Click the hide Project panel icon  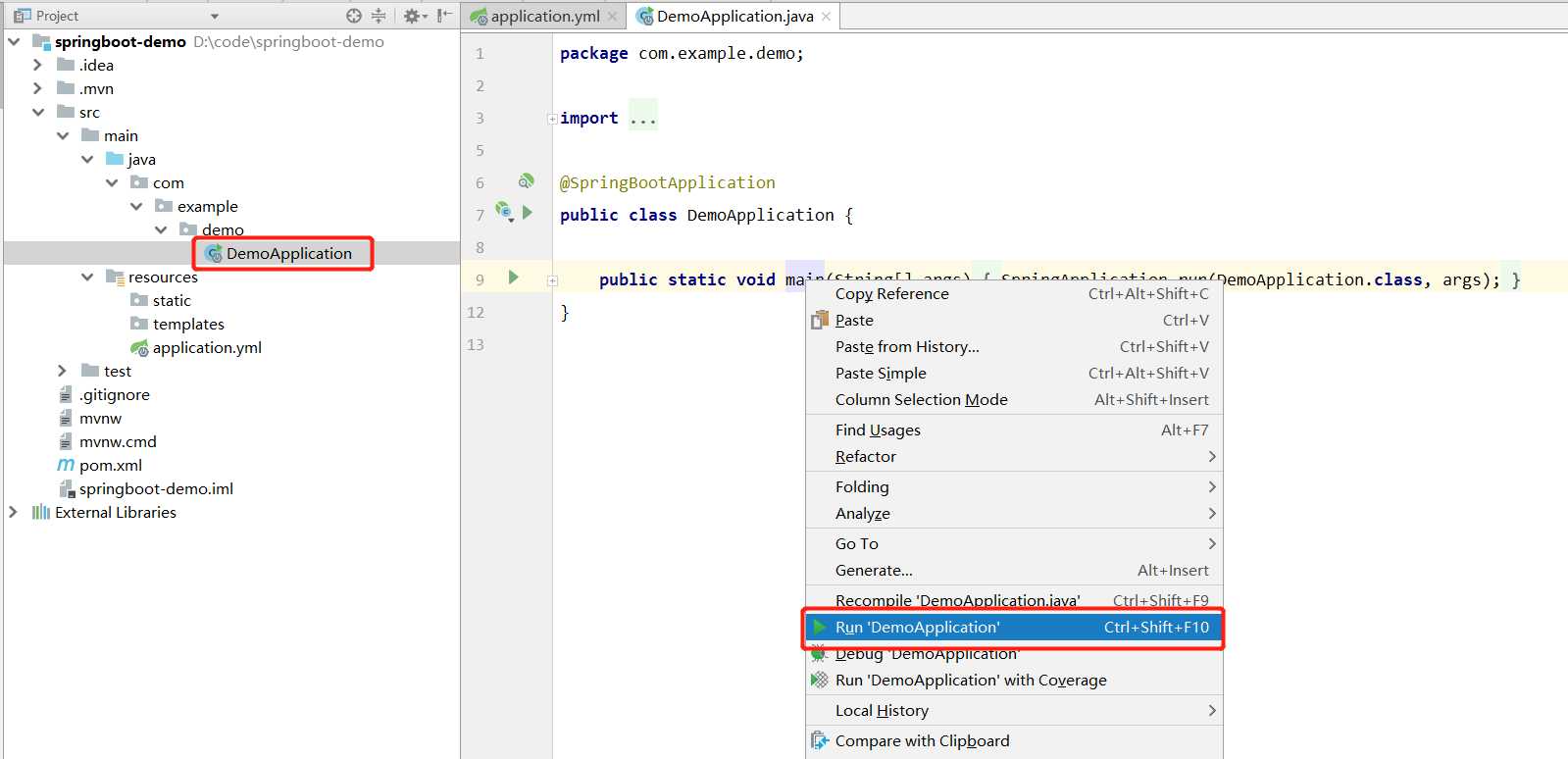coord(444,16)
